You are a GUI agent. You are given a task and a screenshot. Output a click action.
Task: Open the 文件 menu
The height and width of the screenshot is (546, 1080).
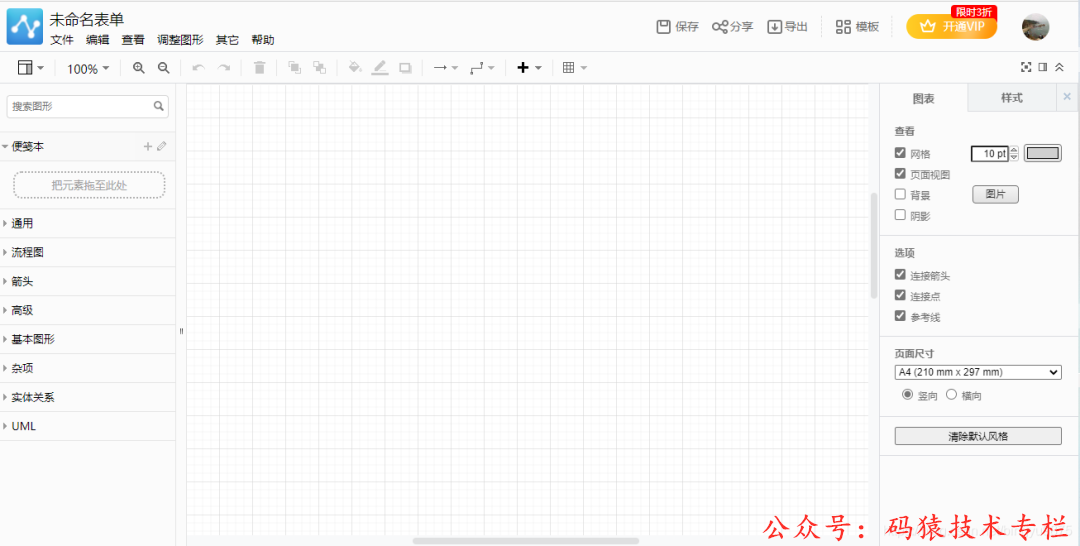click(x=62, y=40)
